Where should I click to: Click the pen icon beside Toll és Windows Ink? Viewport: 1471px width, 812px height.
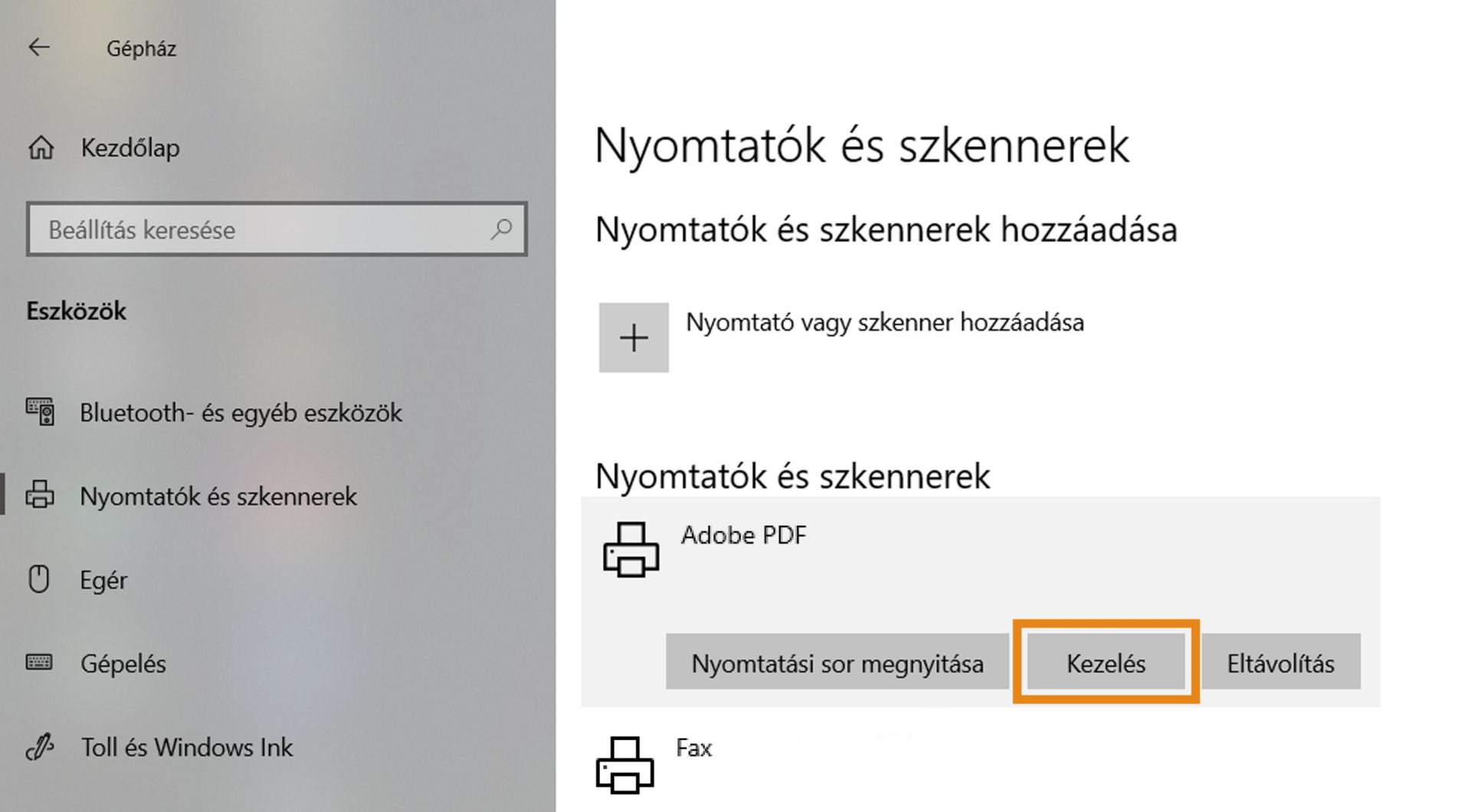click(x=41, y=747)
